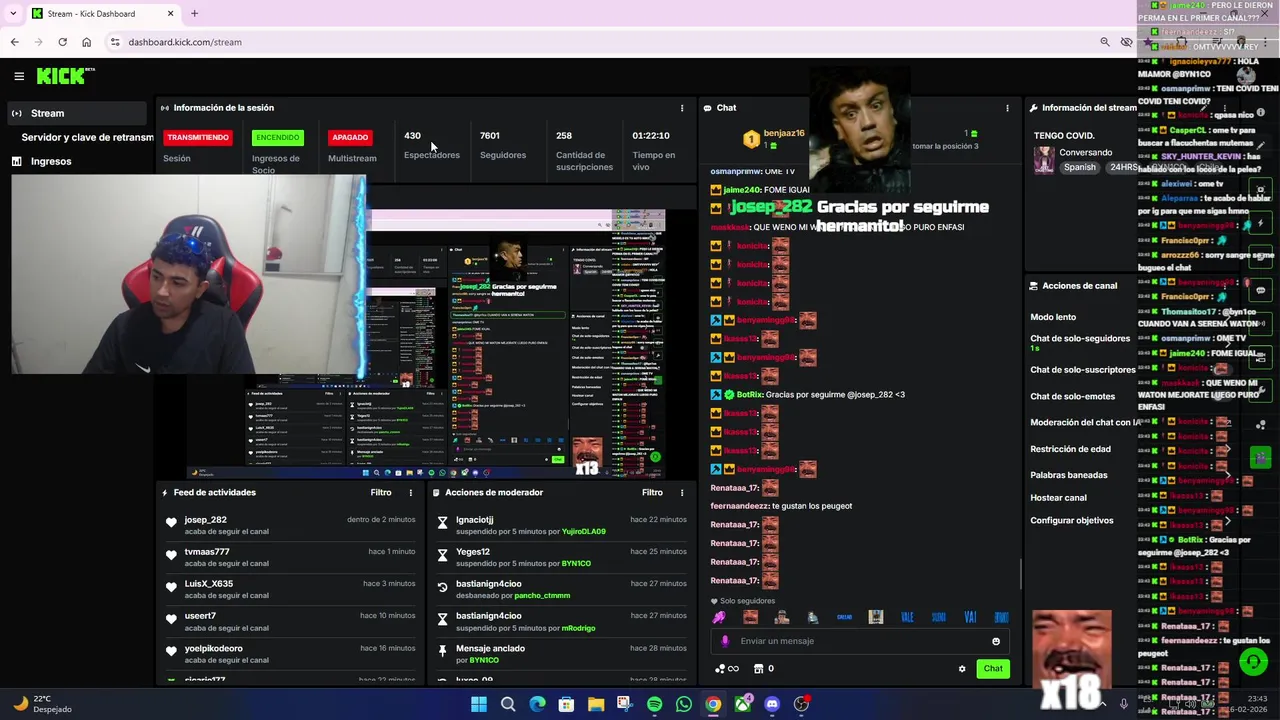This screenshot has height=720, width=1280.
Task: Click the red TRANSMITIENDO session badge
Action: [198, 138]
